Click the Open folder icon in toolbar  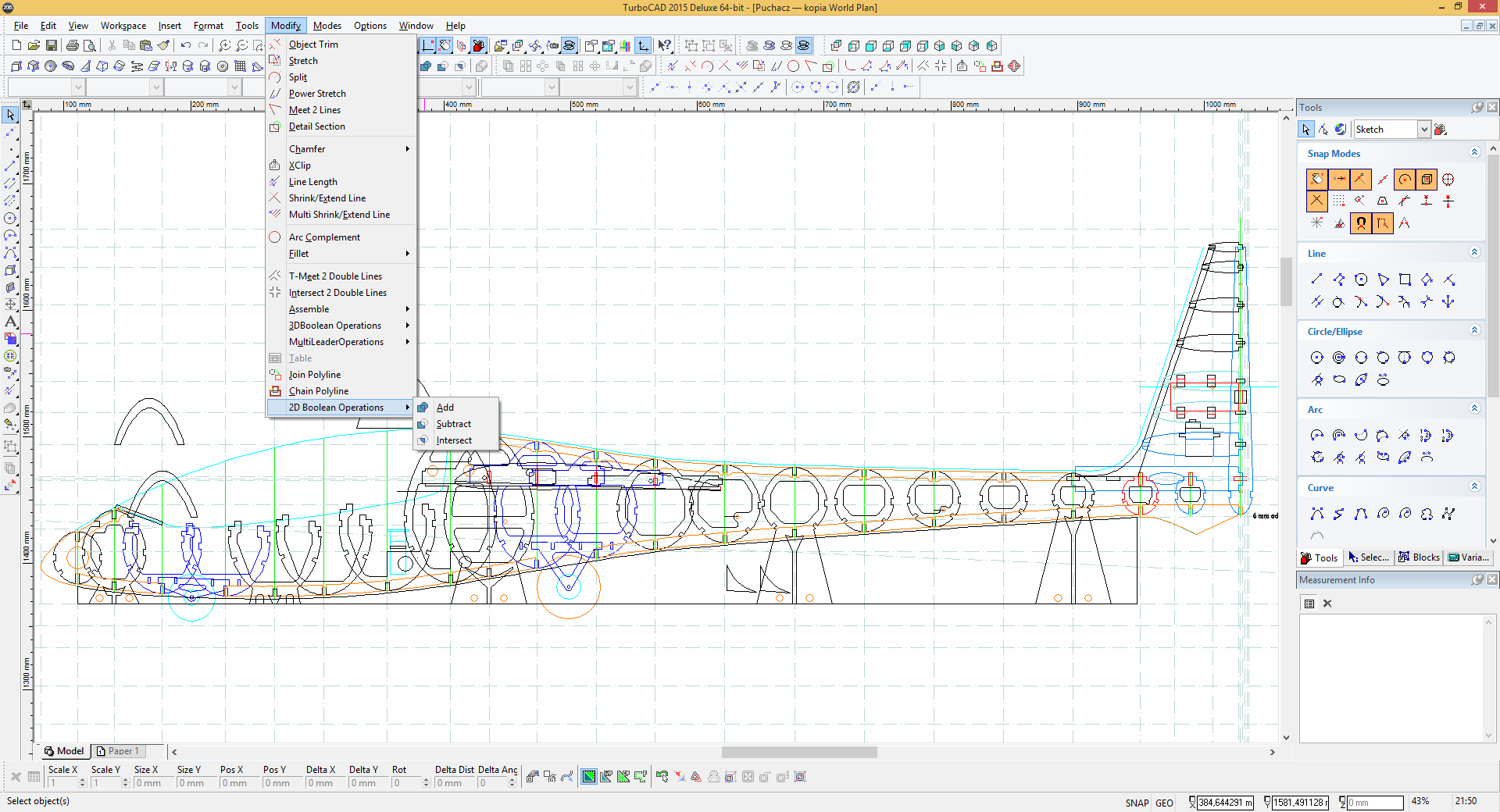(x=34, y=45)
